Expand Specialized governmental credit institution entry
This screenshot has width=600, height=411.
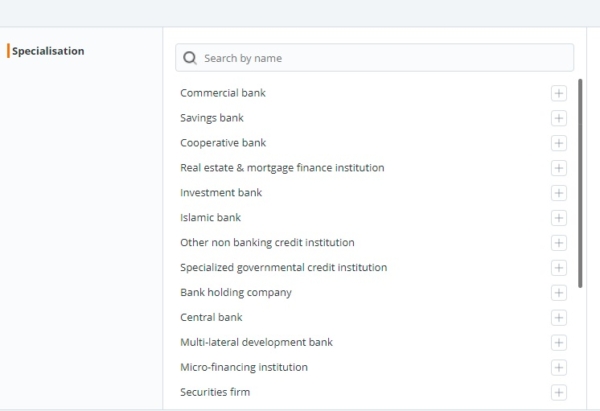click(558, 268)
